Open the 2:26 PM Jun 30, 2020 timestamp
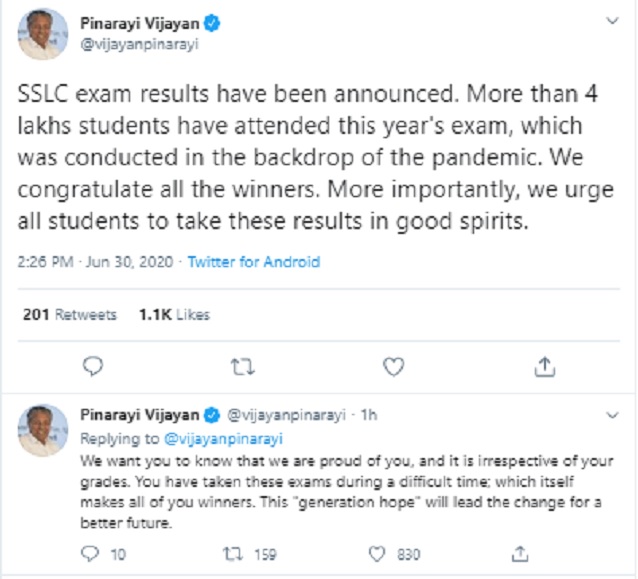 pos(98,262)
